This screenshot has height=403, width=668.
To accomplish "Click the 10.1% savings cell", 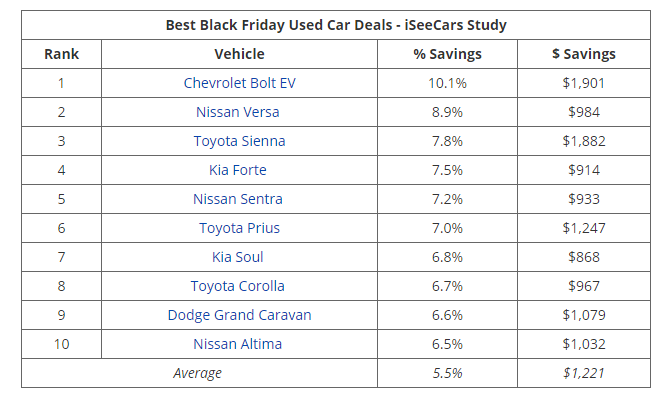I will point(447,83).
